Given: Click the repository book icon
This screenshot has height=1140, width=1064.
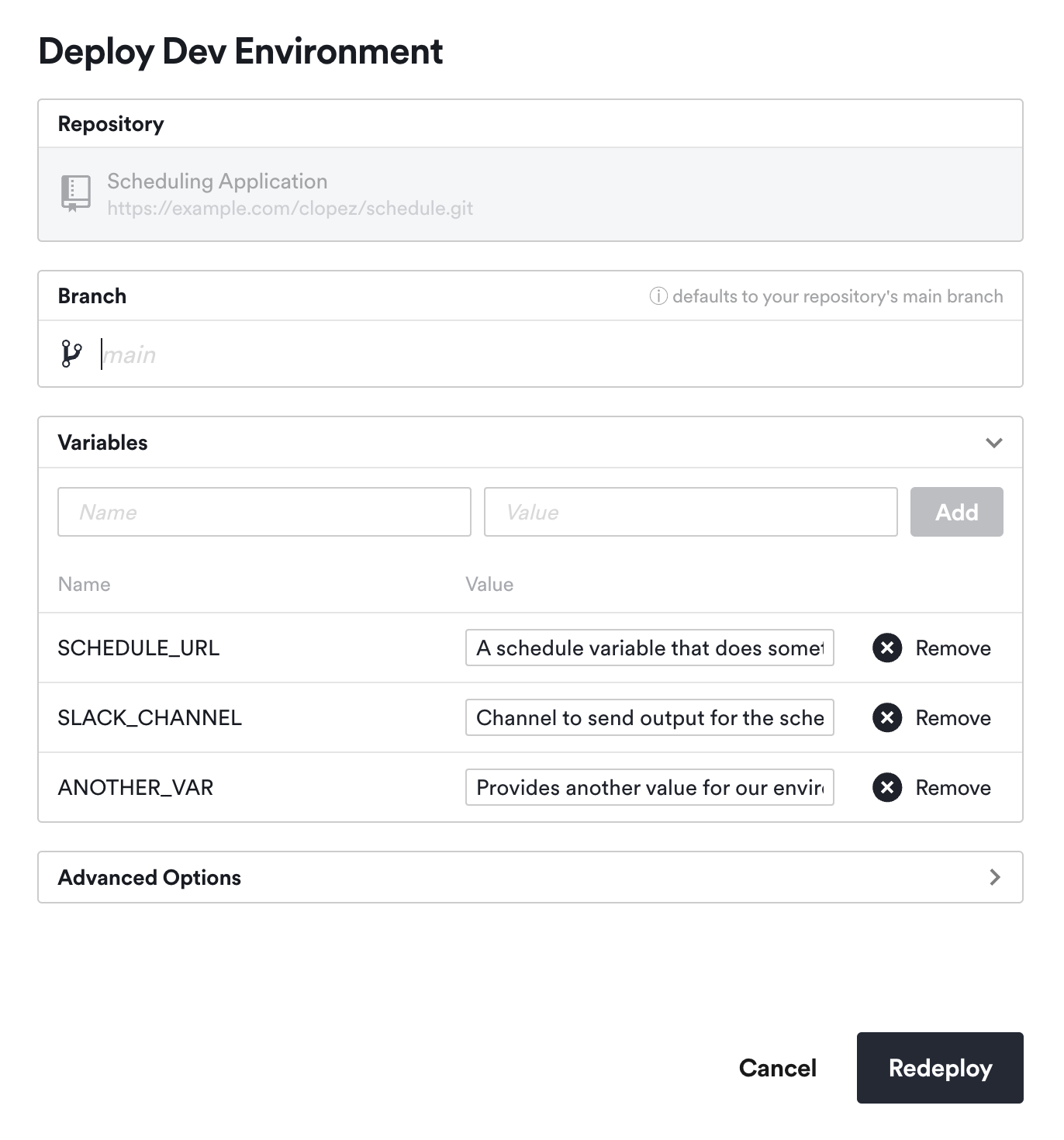Looking at the screenshot, I should tap(75, 193).
